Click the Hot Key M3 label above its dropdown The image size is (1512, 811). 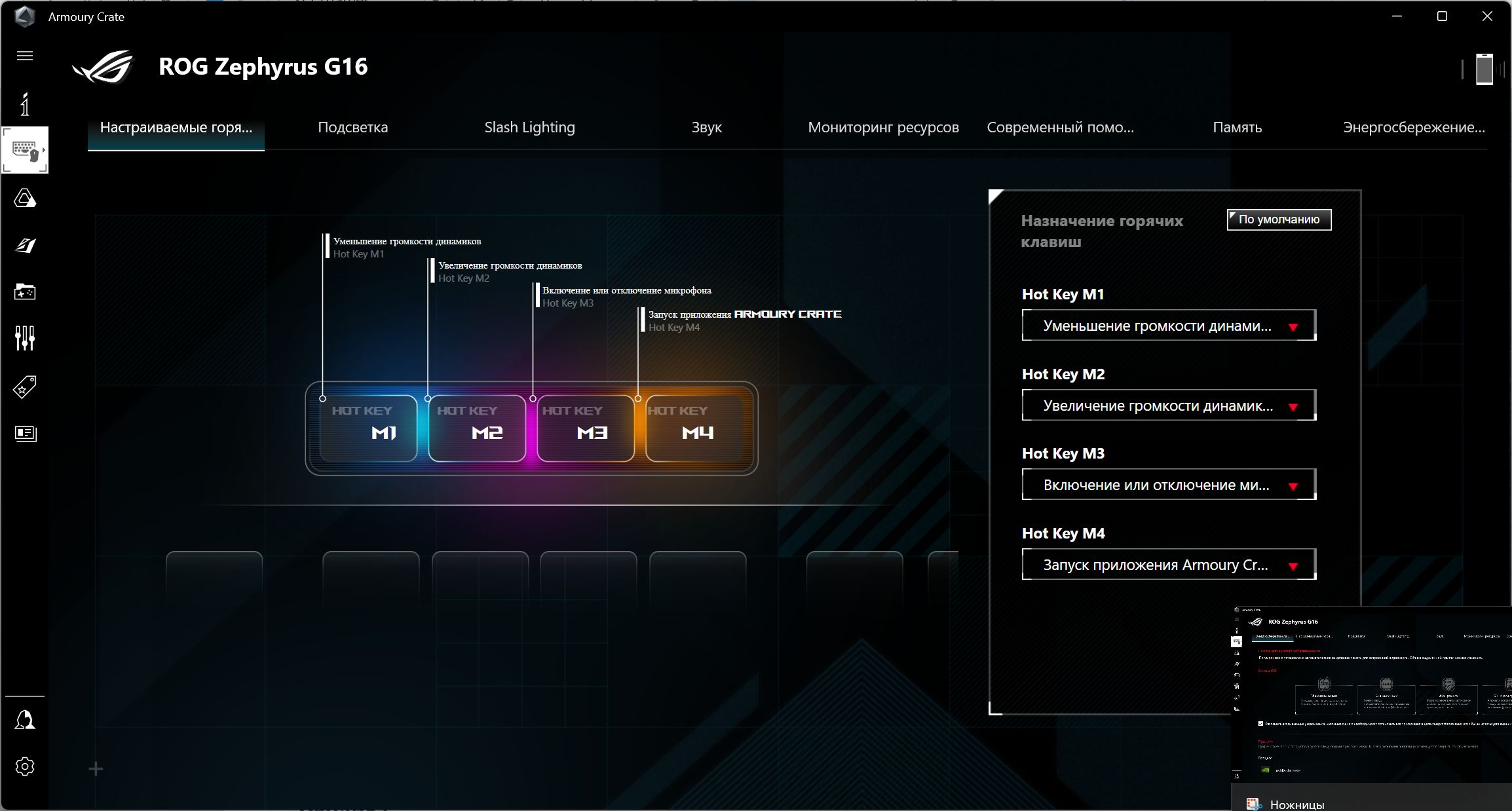[x=1063, y=454]
